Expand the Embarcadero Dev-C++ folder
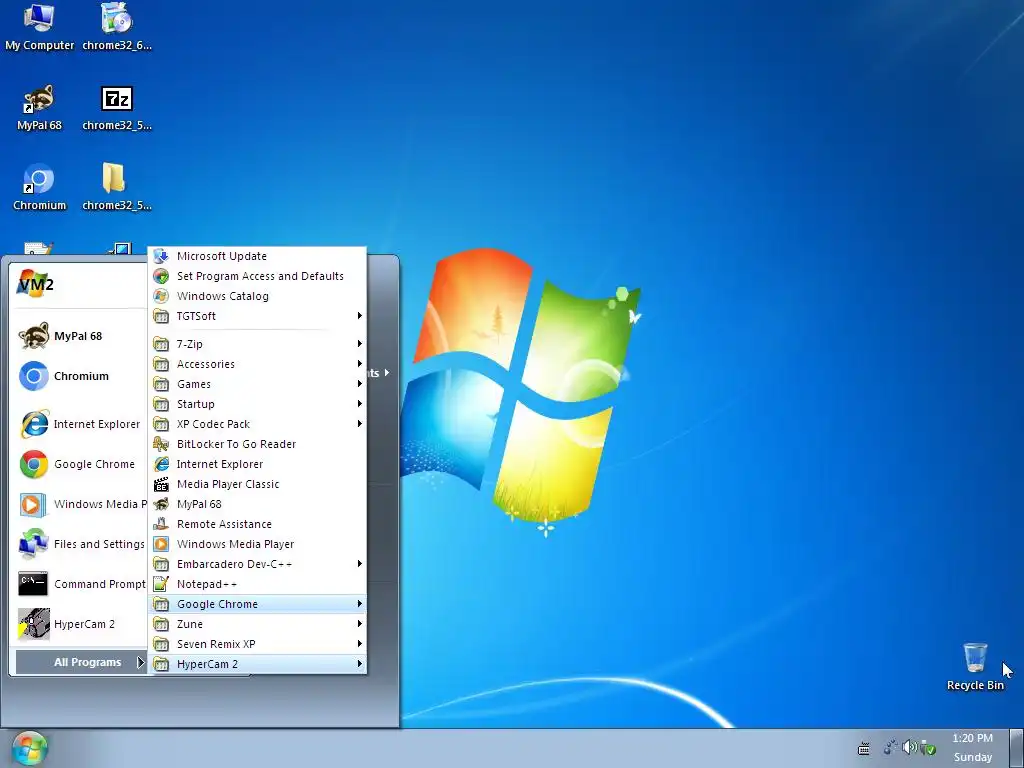 tap(257, 564)
